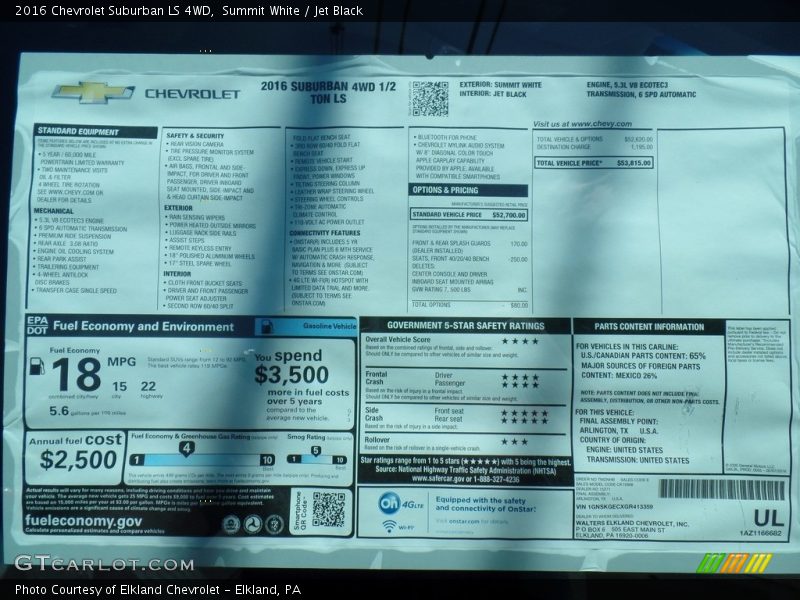
Task: Click the CONNECTIVITY FEATURES heading
Action: [x=324, y=233]
